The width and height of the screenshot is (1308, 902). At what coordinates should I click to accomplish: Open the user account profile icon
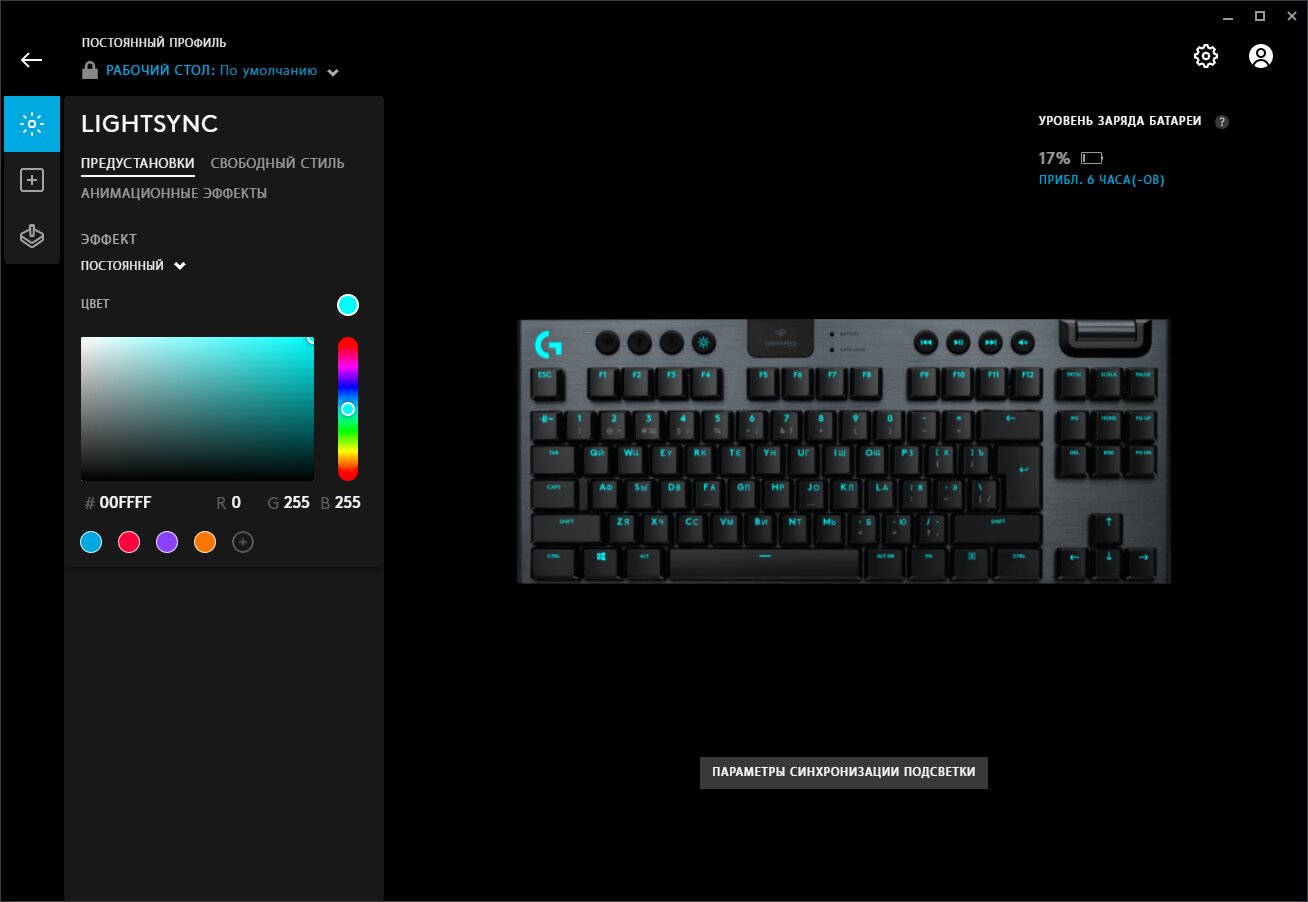(1261, 56)
